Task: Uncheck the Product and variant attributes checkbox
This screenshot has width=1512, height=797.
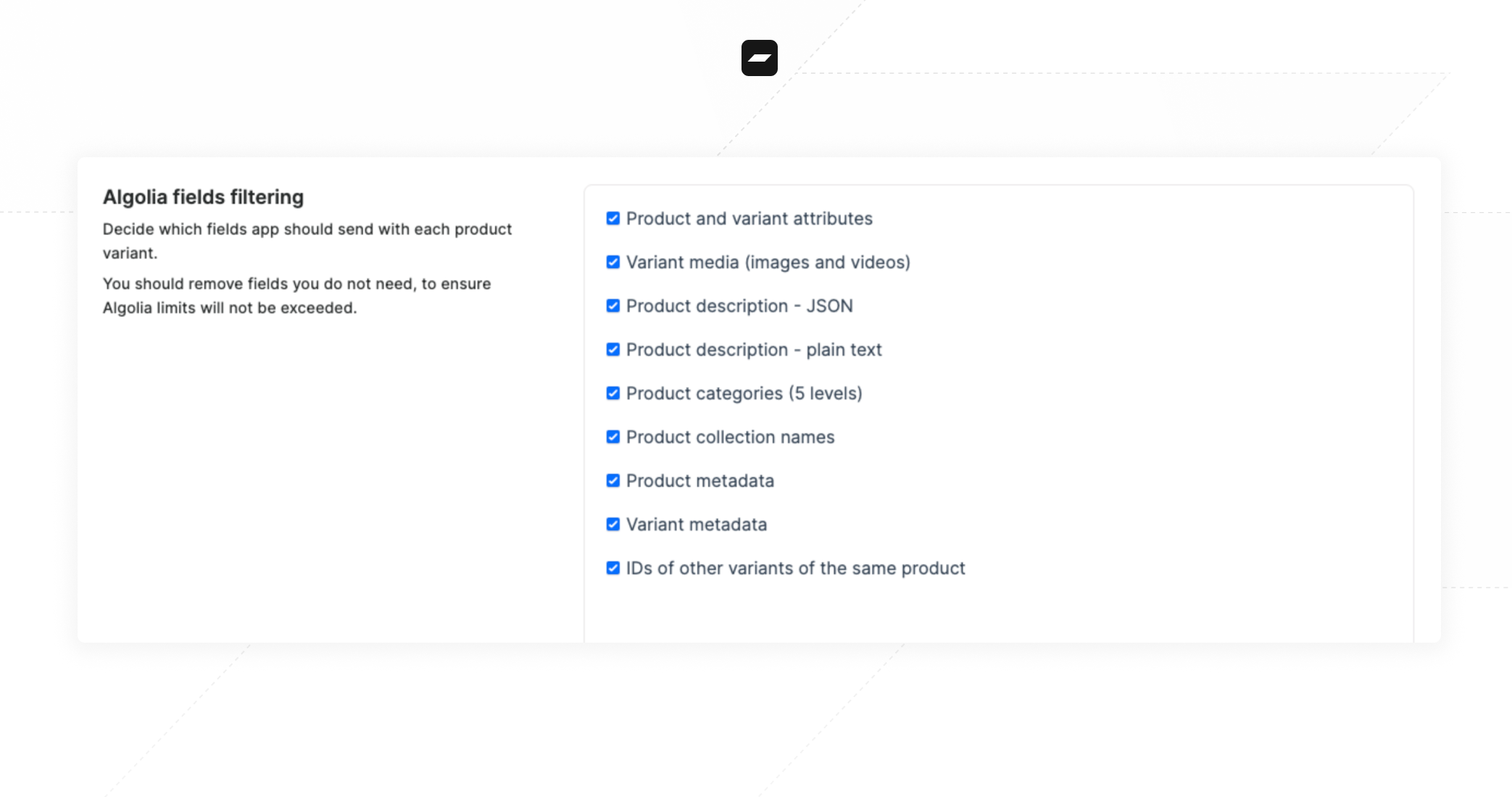Action: pyautogui.click(x=613, y=218)
